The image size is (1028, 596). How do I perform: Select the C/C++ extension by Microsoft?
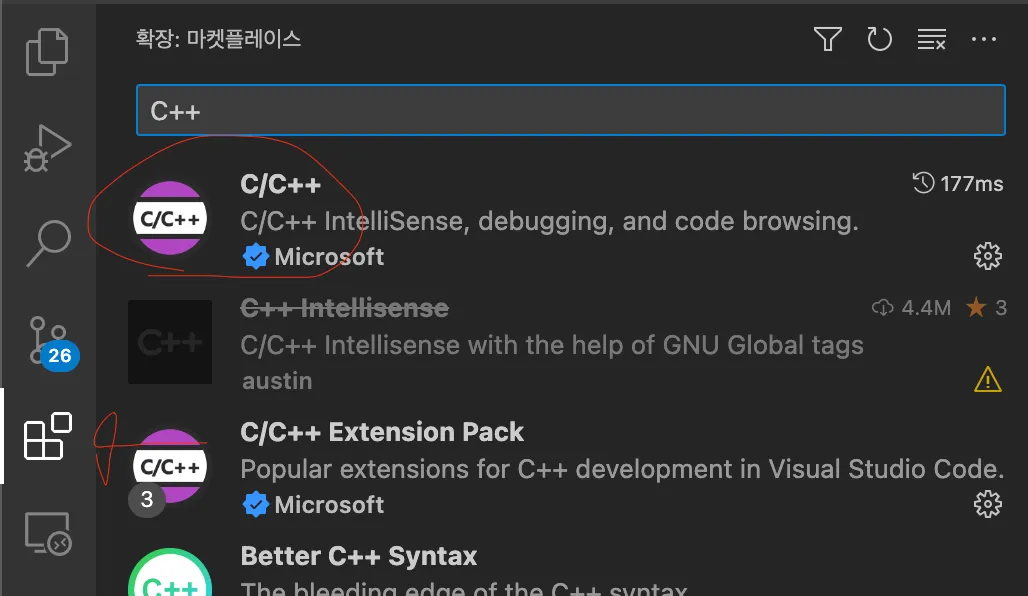pyautogui.click(x=550, y=220)
